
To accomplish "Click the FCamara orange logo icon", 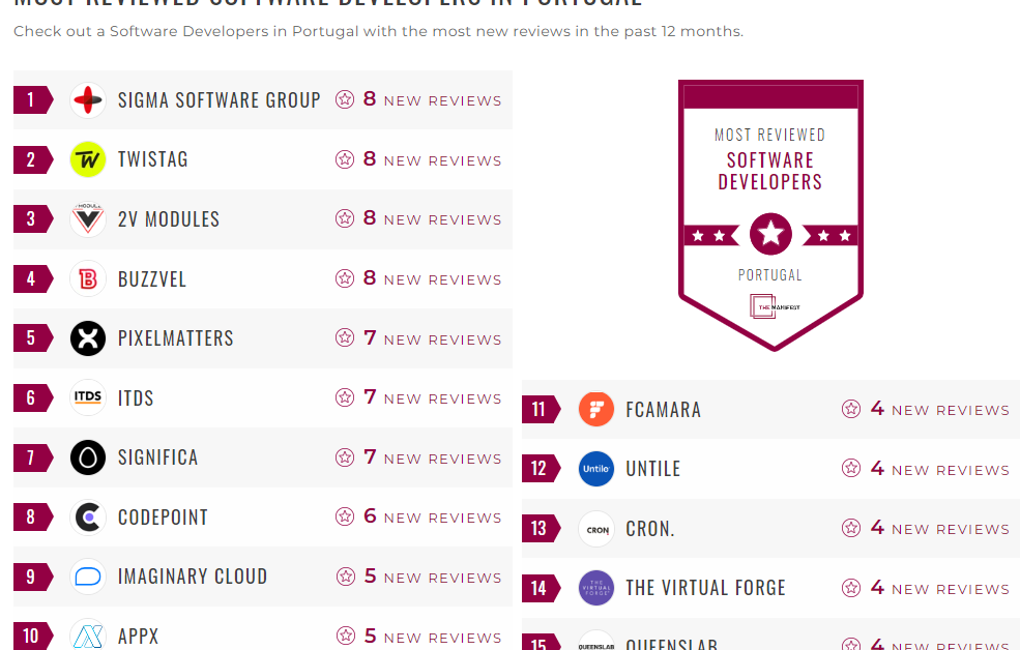I will pyautogui.click(x=596, y=409).
